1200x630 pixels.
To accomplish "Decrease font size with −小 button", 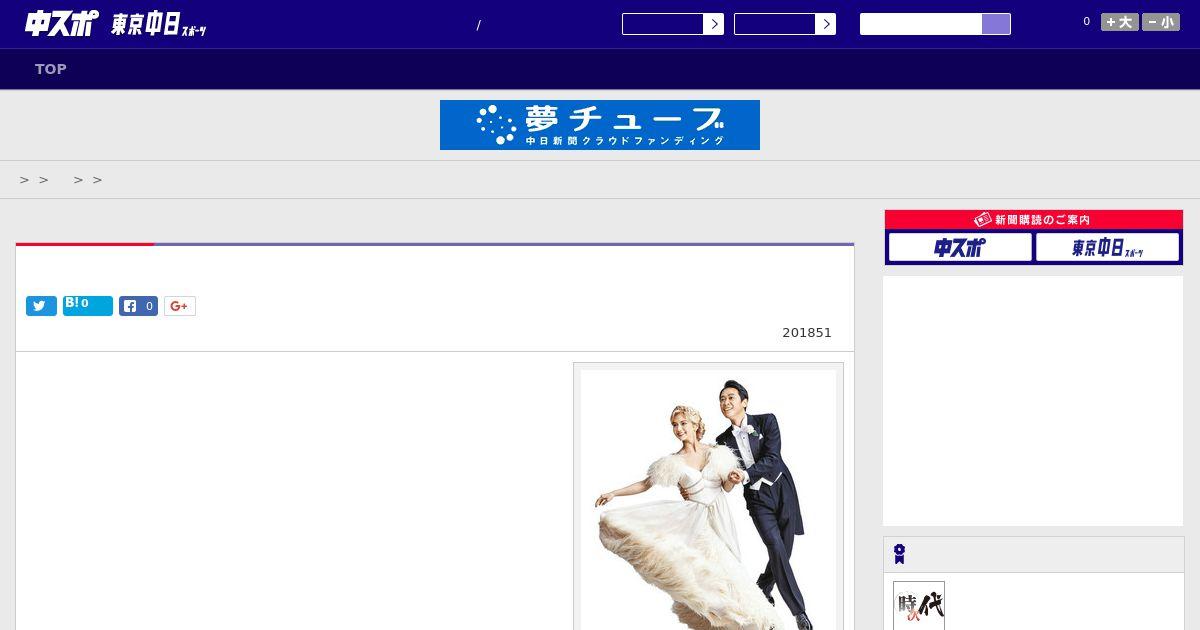I will (1161, 22).
